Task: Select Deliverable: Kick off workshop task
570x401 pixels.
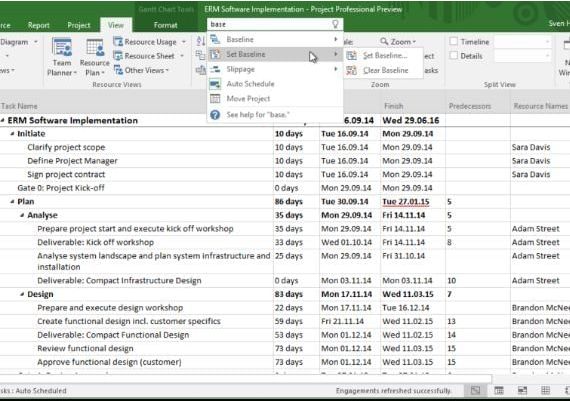Action: [95, 242]
